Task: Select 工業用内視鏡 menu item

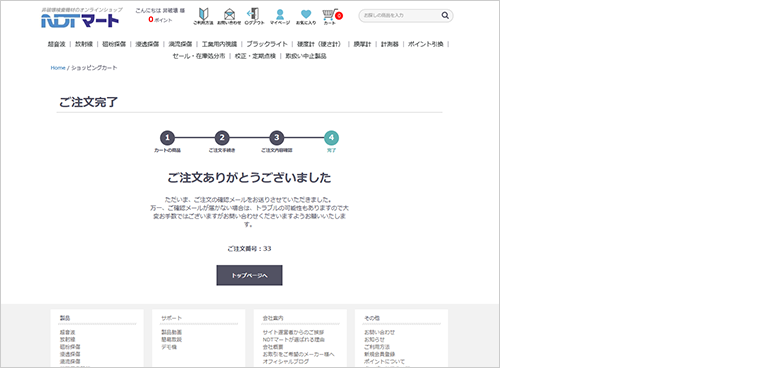Action: tap(219, 44)
